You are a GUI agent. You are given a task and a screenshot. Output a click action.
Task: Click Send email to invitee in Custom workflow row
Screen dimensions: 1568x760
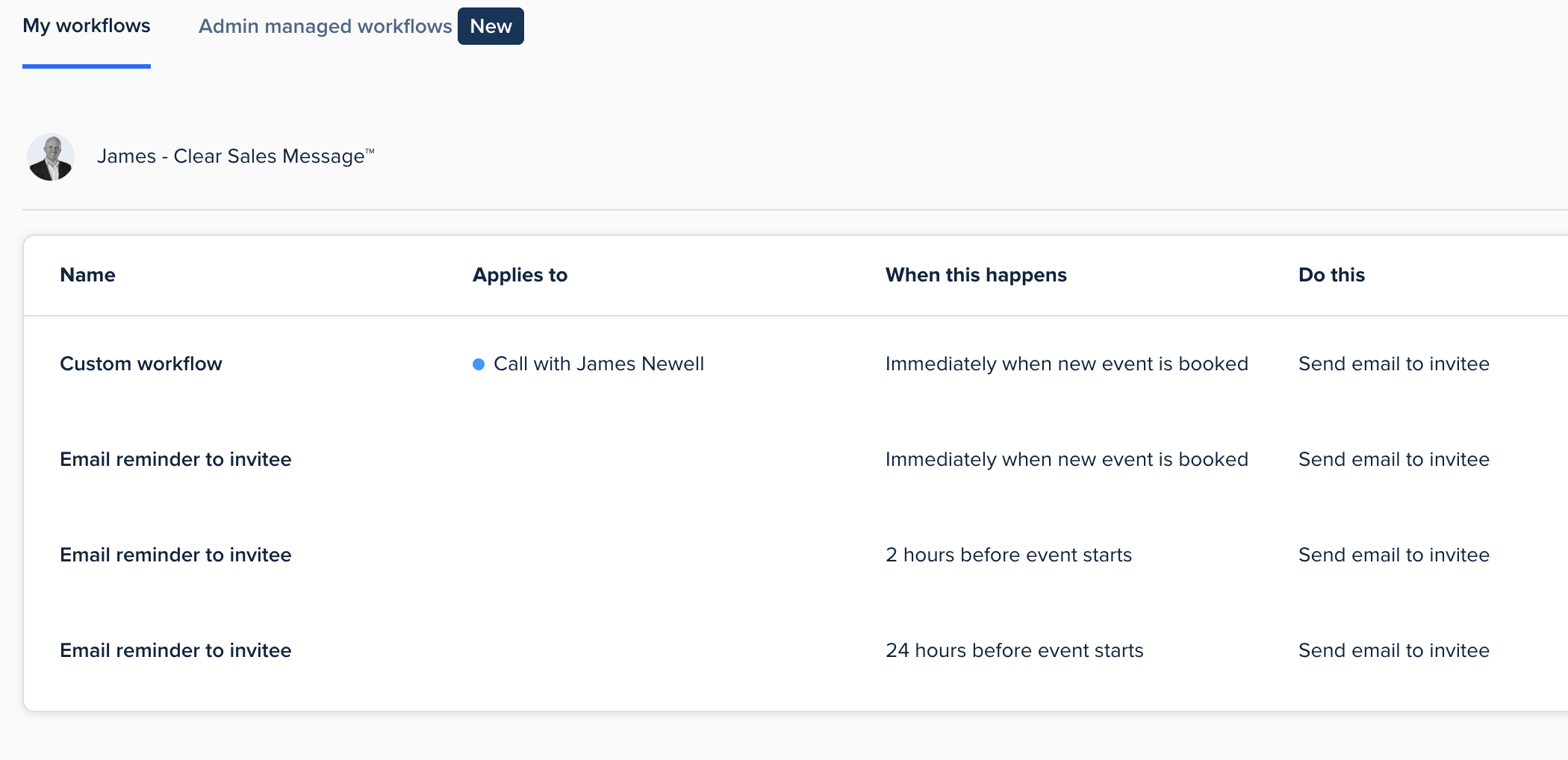1393,364
